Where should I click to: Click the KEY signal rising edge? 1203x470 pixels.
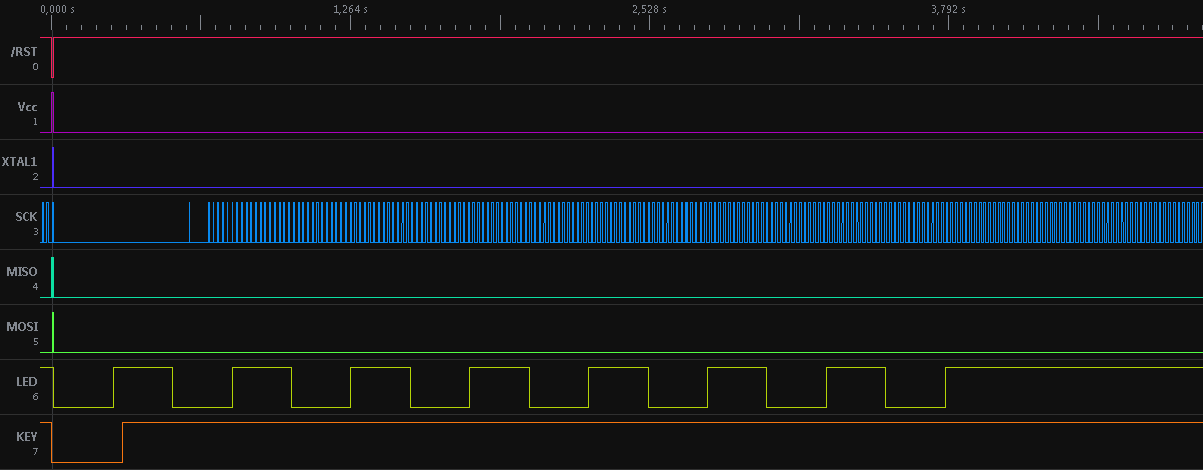(x=122, y=442)
